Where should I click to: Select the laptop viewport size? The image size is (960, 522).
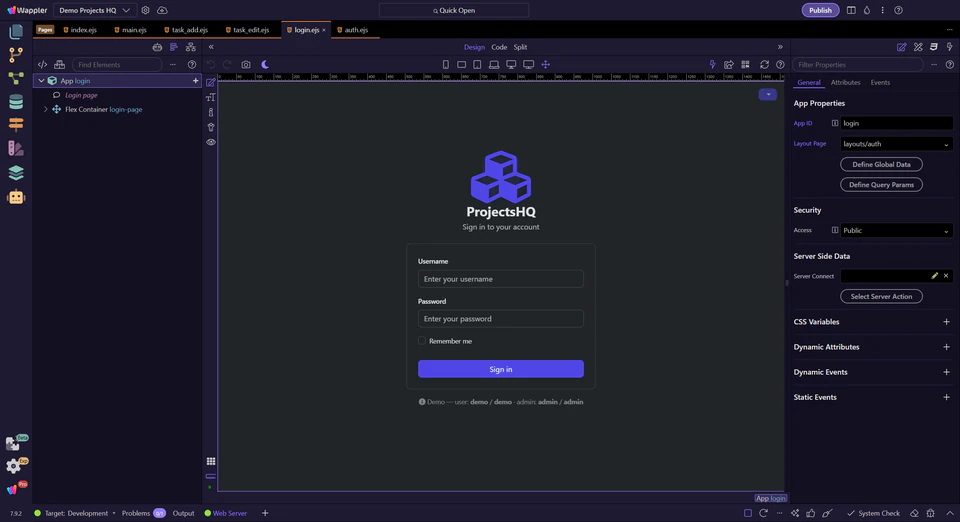pyautogui.click(x=494, y=65)
